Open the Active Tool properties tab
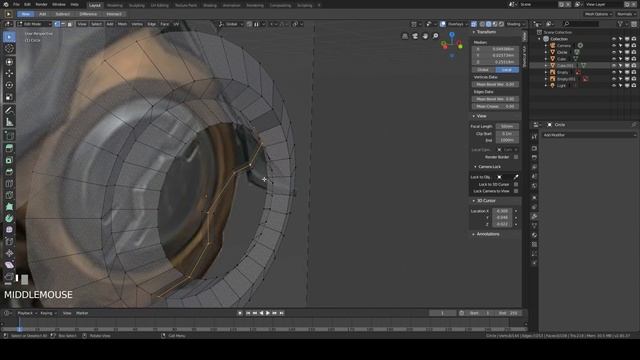640x360 pixels. [534, 137]
